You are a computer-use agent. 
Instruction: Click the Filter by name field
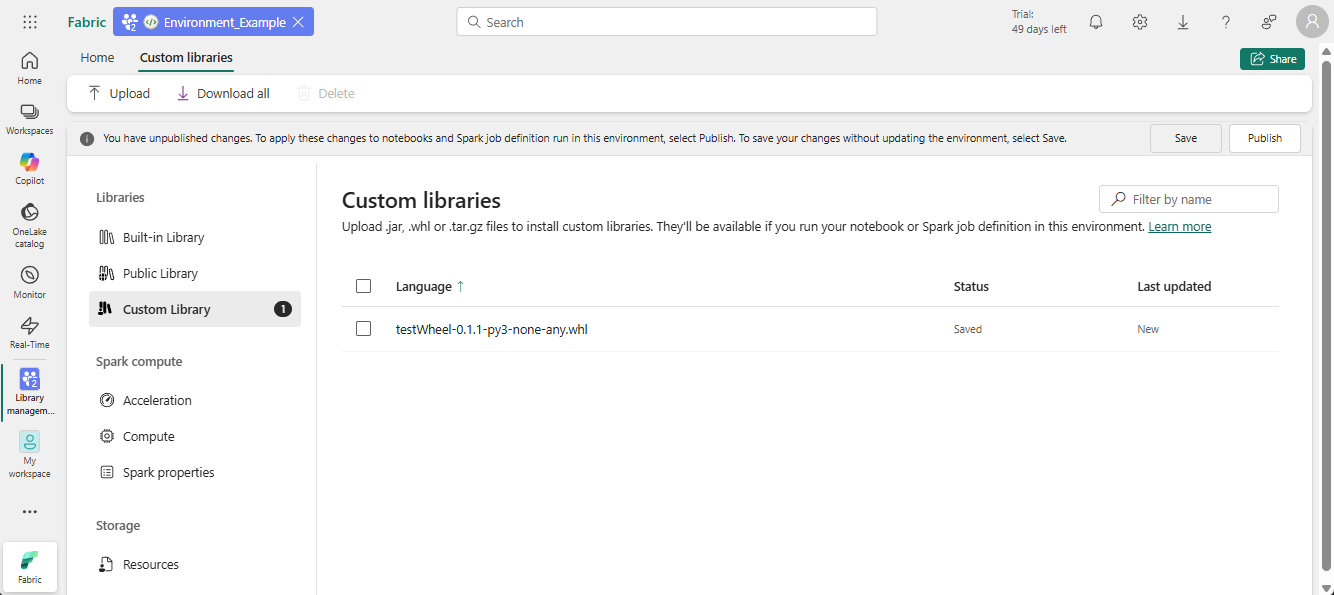[x=1189, y=199]
